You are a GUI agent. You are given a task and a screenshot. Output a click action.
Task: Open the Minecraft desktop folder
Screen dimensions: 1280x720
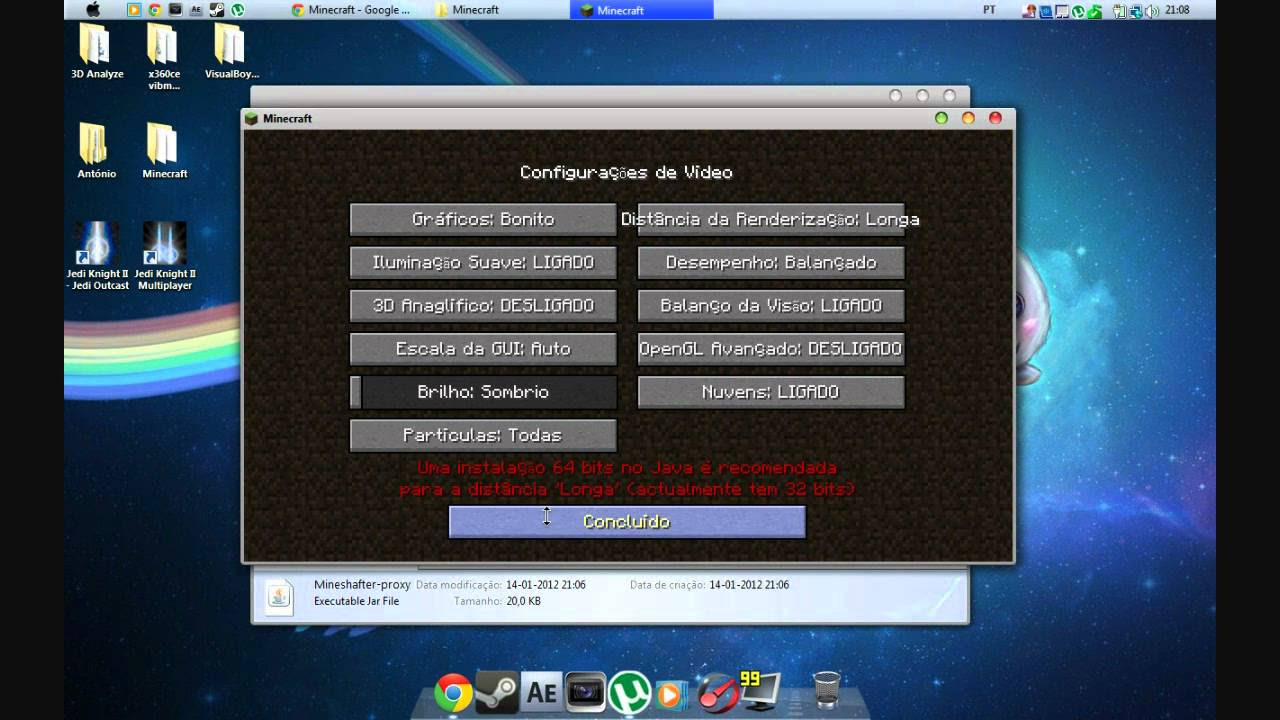164,151
